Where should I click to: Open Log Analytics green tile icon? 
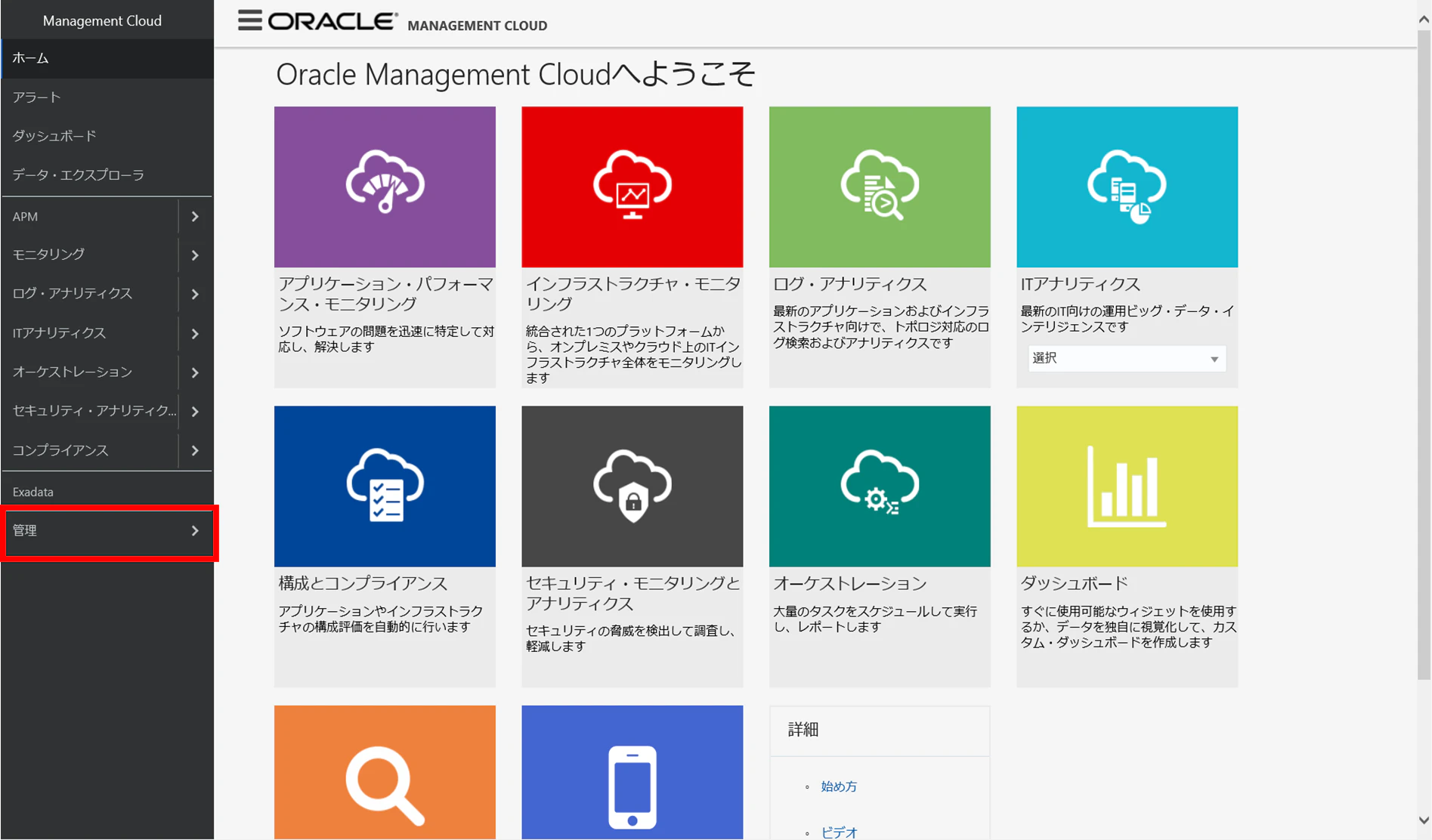(880, 187)
